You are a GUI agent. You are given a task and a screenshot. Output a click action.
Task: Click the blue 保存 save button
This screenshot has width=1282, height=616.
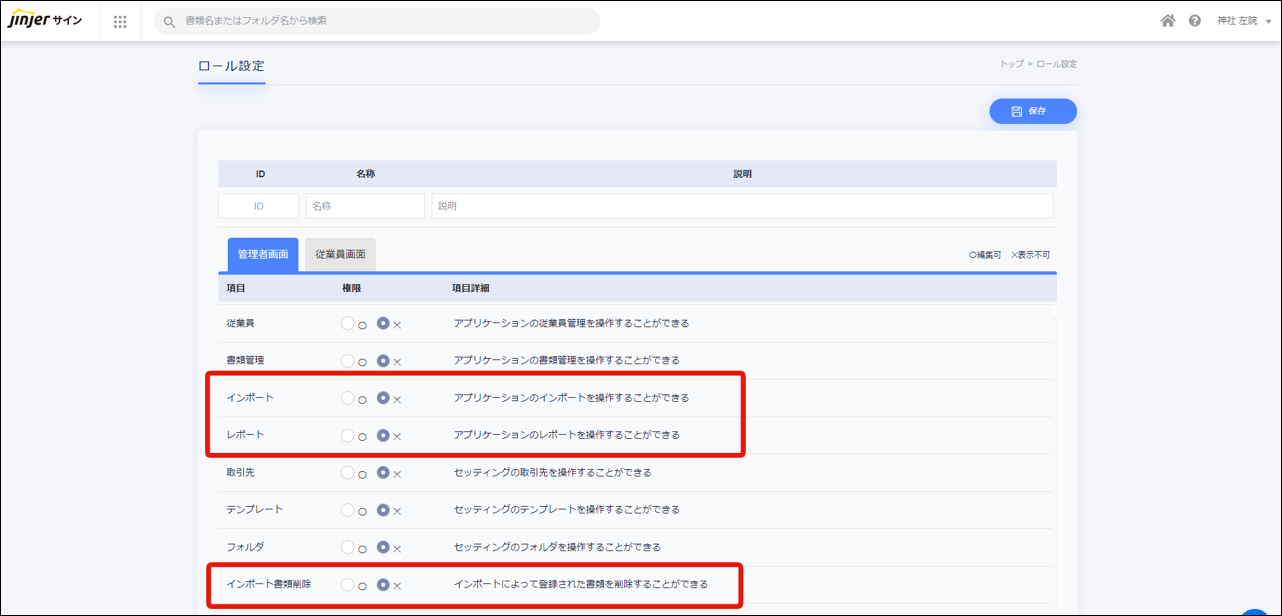[x=1032, y=111]
